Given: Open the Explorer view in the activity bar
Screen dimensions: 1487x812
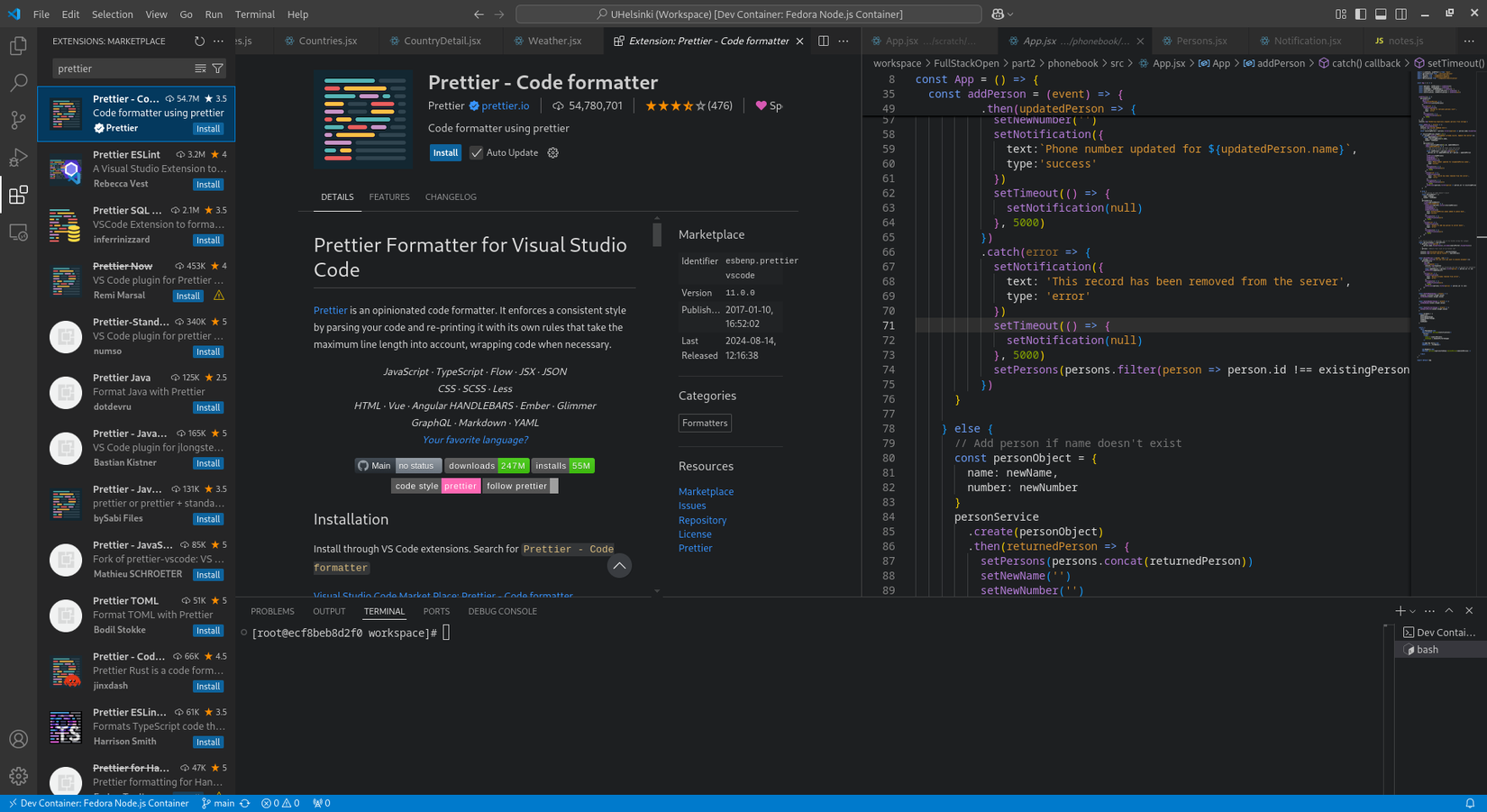Looking at the screenshot, I should [18, 45].
